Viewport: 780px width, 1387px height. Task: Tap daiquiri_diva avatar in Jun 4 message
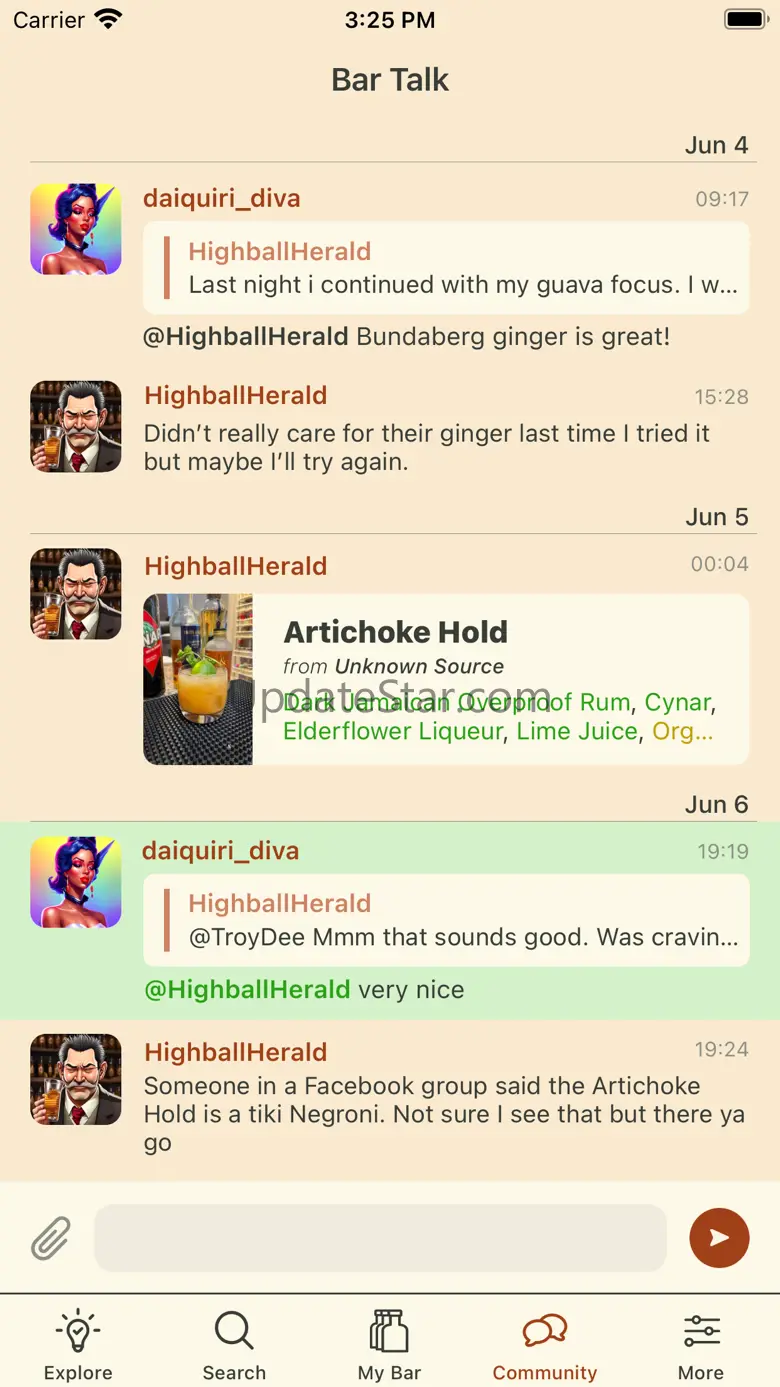(76, 229)
